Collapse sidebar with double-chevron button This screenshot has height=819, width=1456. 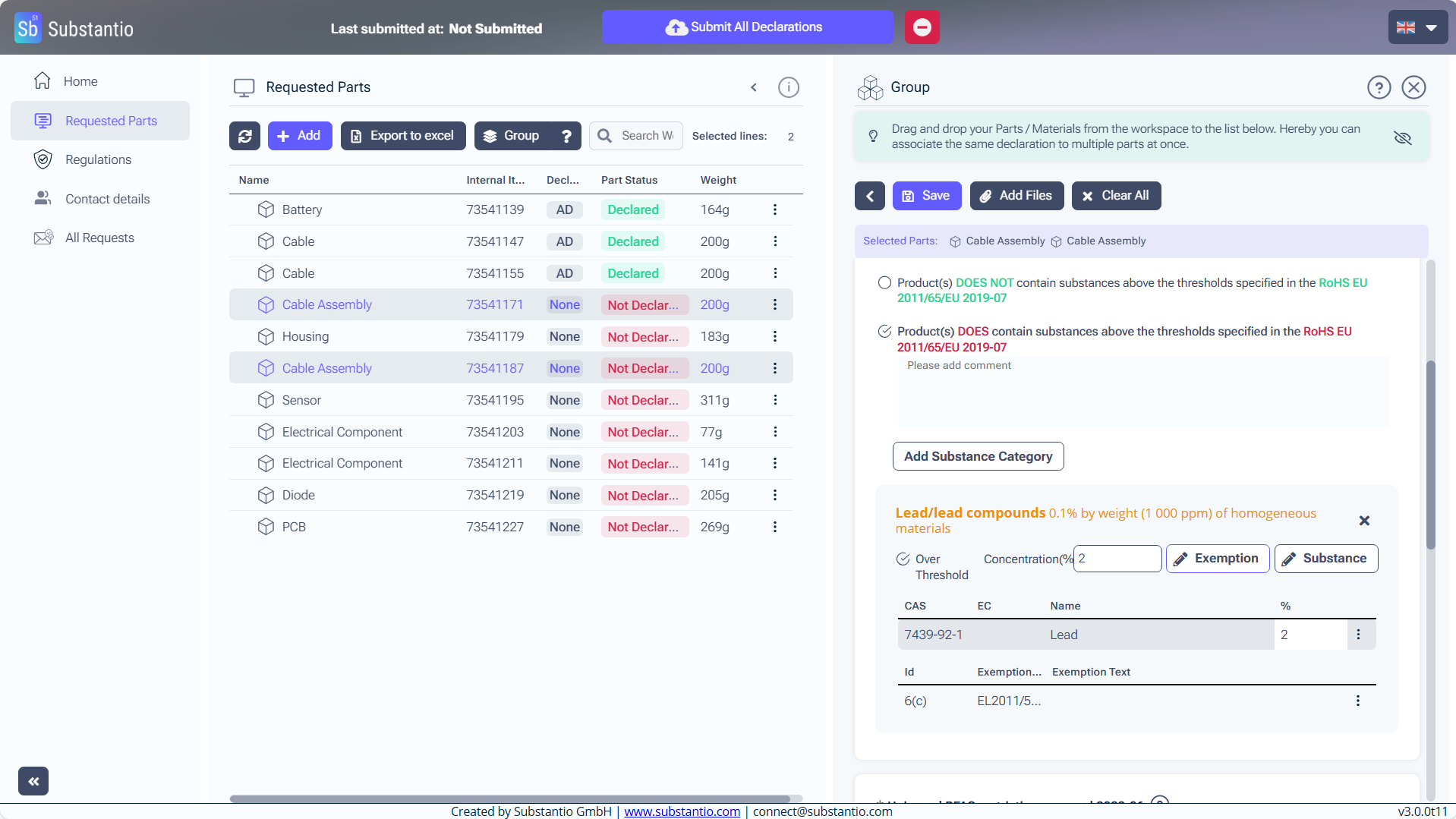click(x=33, y=780)
